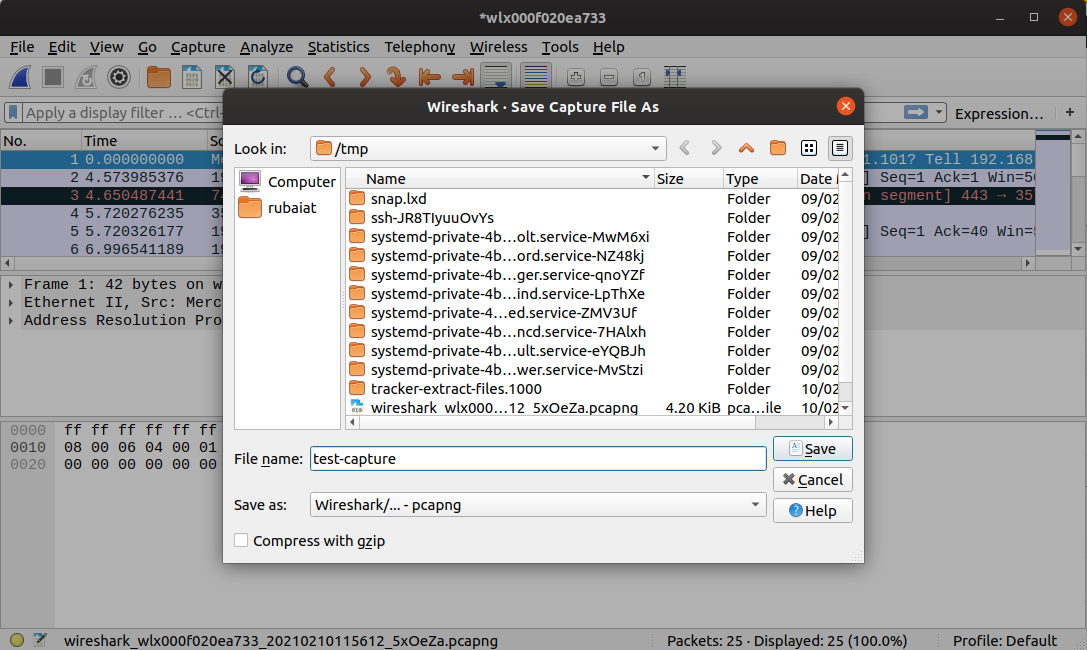Open the display filter bookmarks icon
Viewport: 1087px width, 650px height.
point(14,113)
